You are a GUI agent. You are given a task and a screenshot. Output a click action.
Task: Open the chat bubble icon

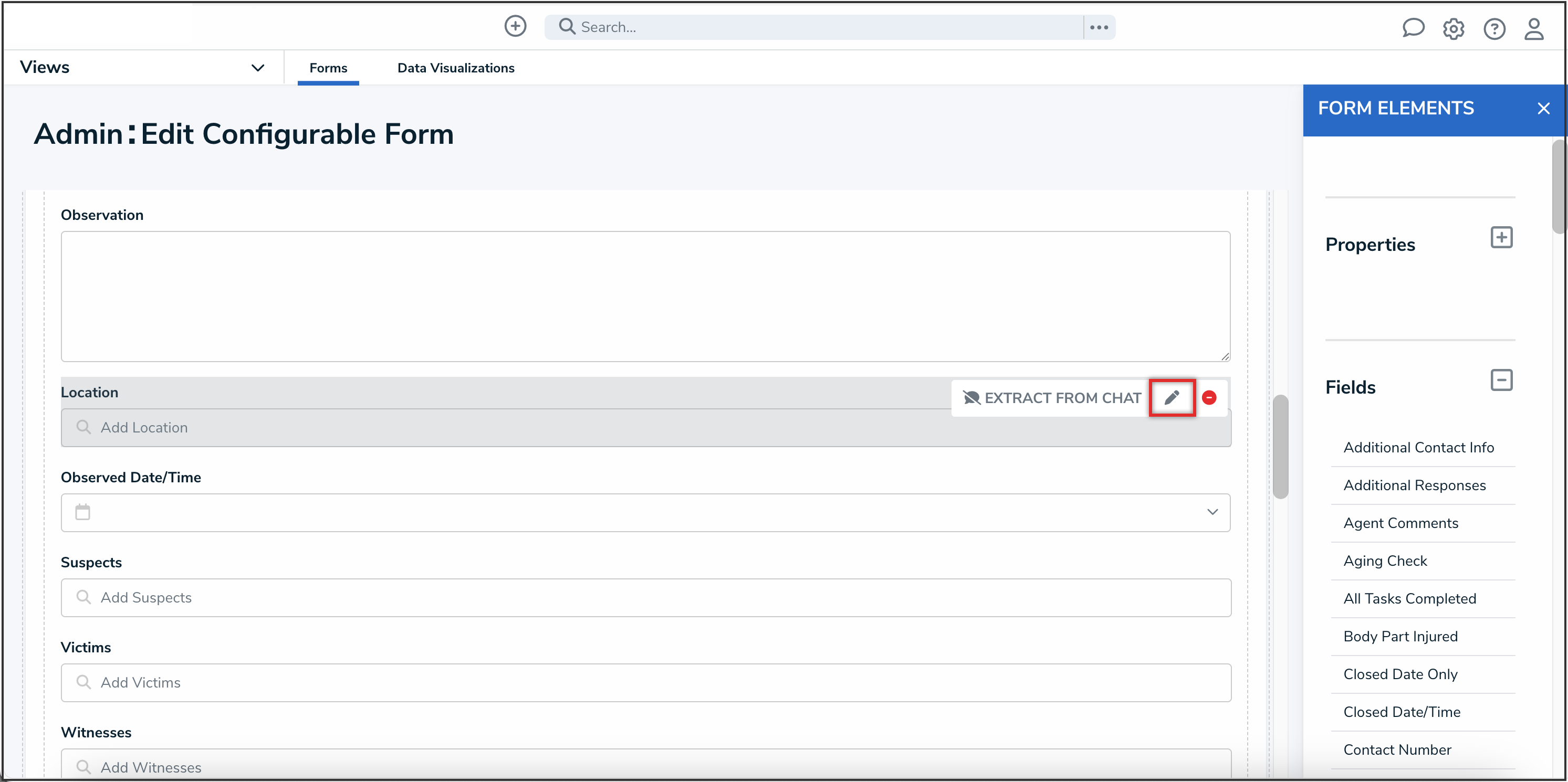1413,28
